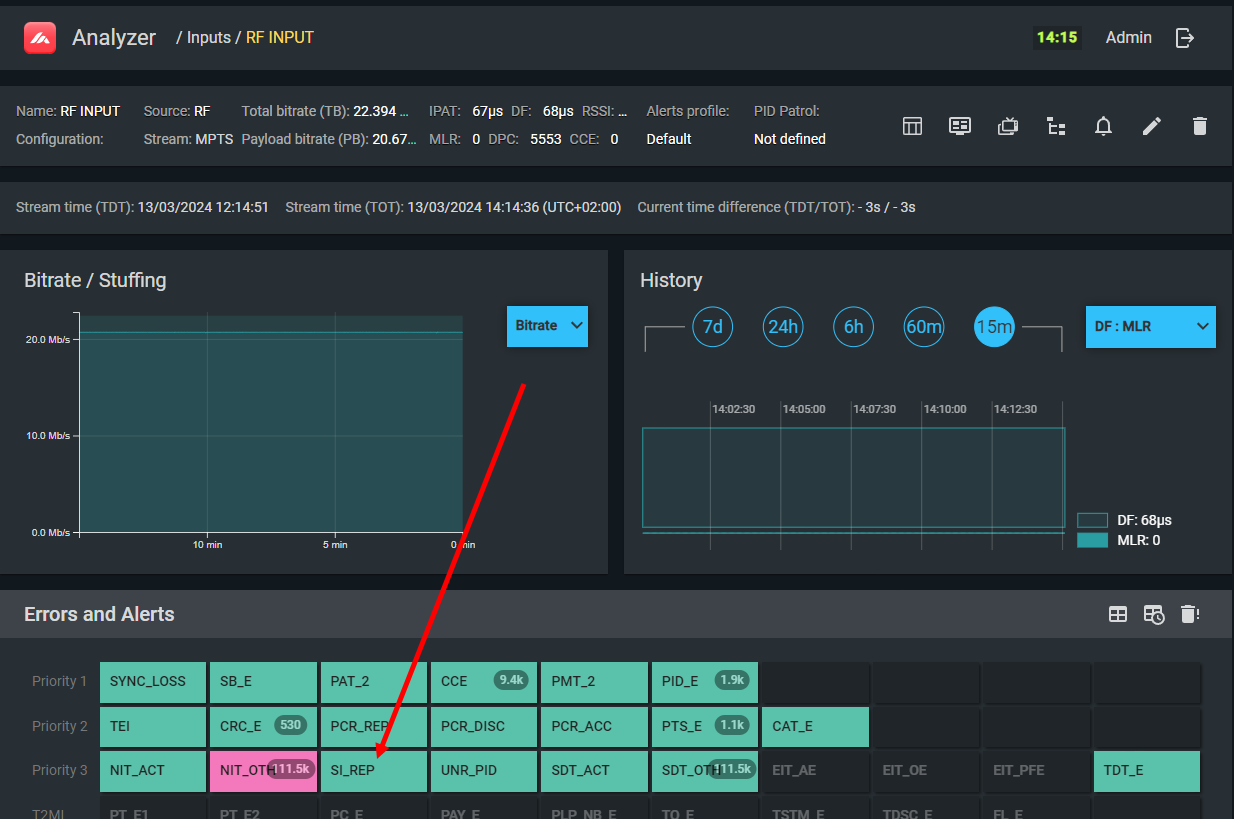This screenshot has height=819, width=1234.
Task: Click the monitor dashboard icon
Action: 960,126
